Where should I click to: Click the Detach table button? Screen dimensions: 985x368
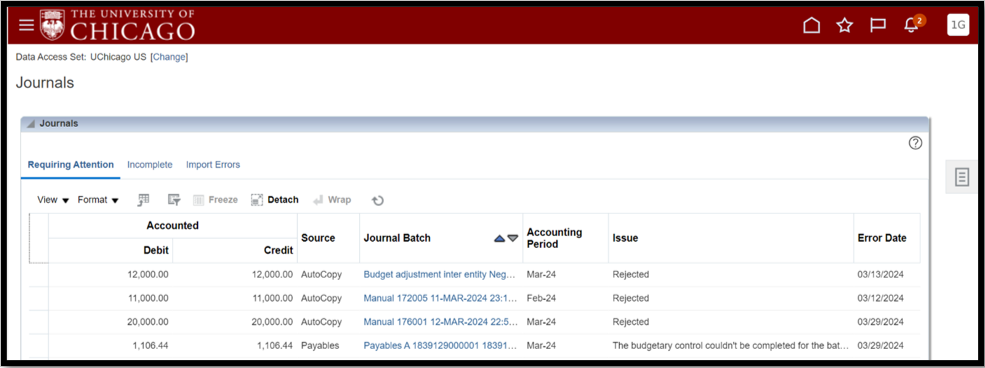275,200
